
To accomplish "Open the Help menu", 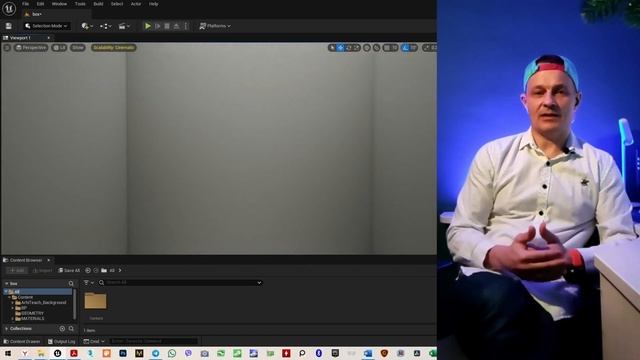I will [153, 4].
